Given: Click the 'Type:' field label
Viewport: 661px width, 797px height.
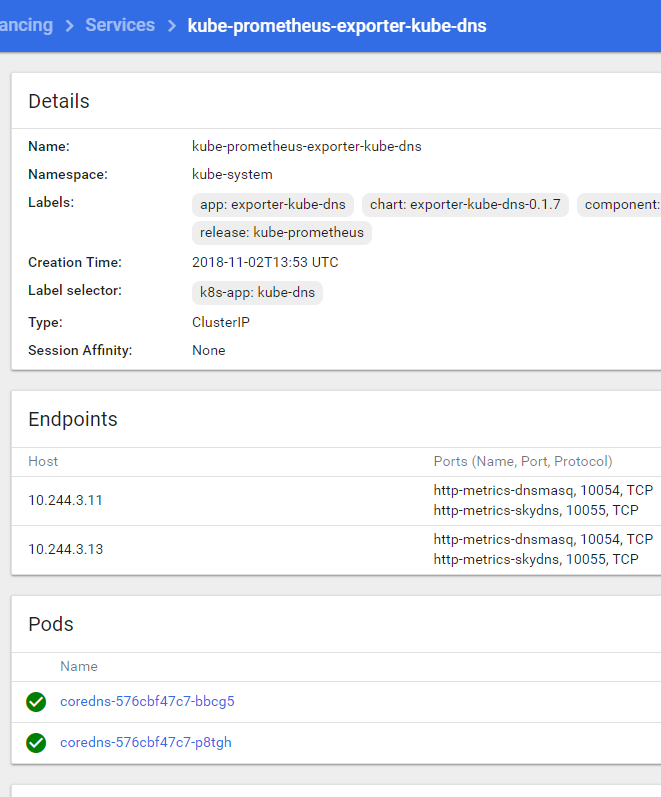Looking at the screenshot, I should pyautogui.click(x=45, y=322).
